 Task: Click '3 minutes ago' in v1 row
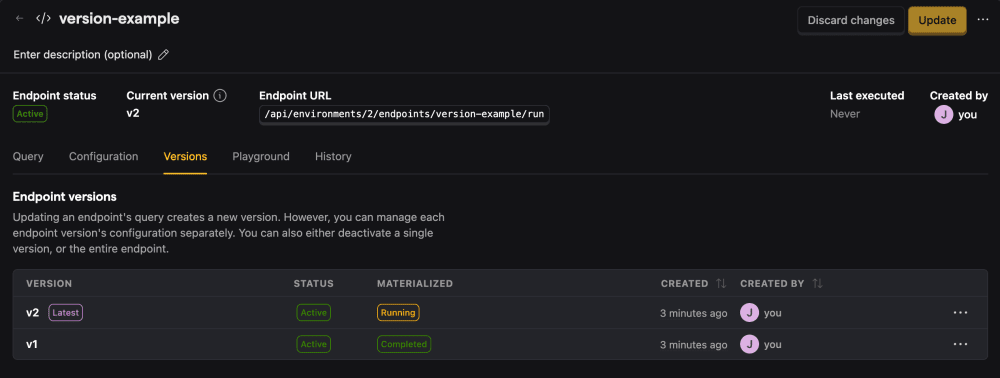click(693, 344)
